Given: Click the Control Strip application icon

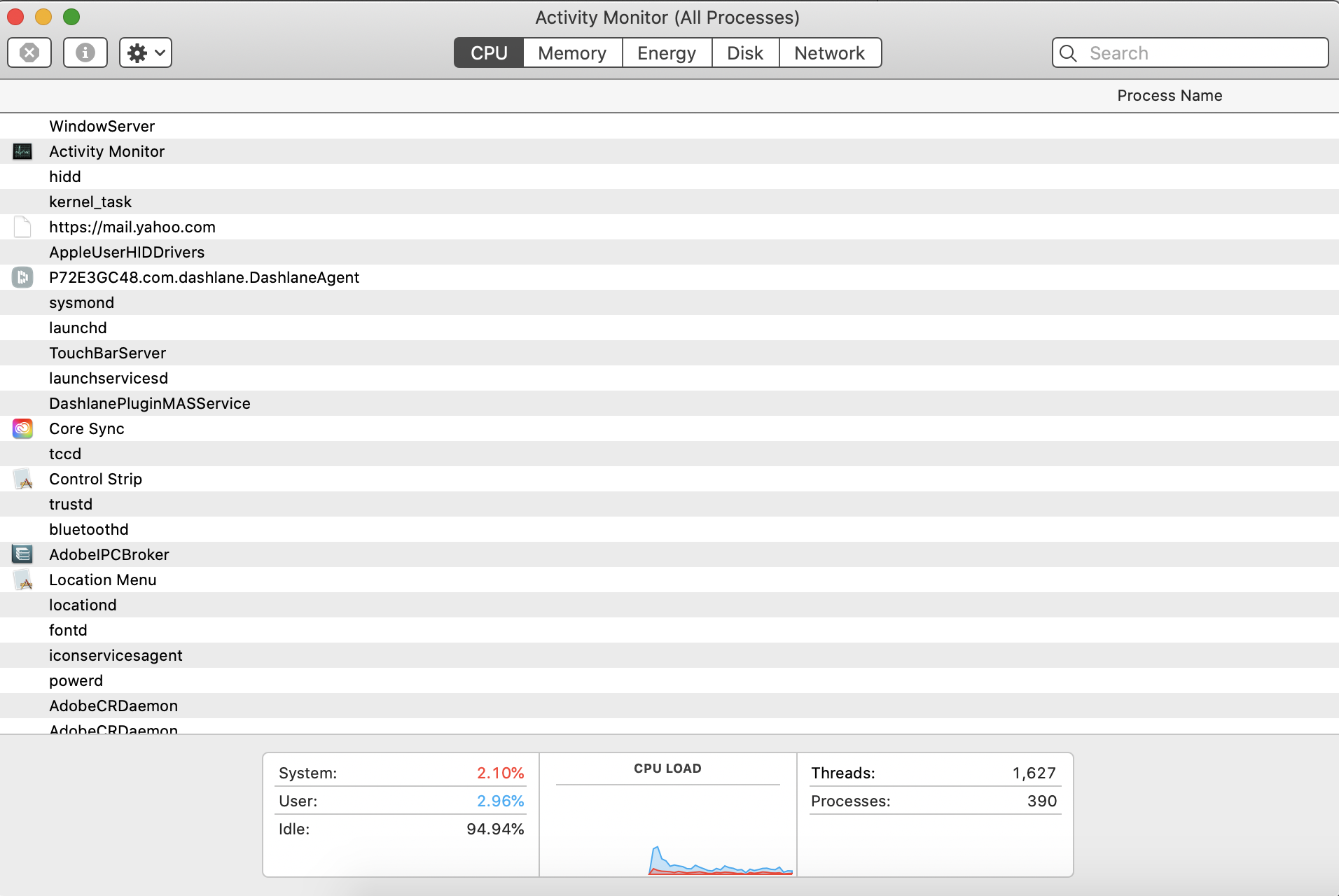Looking at the screenshot, I should (x=22, y=479).
